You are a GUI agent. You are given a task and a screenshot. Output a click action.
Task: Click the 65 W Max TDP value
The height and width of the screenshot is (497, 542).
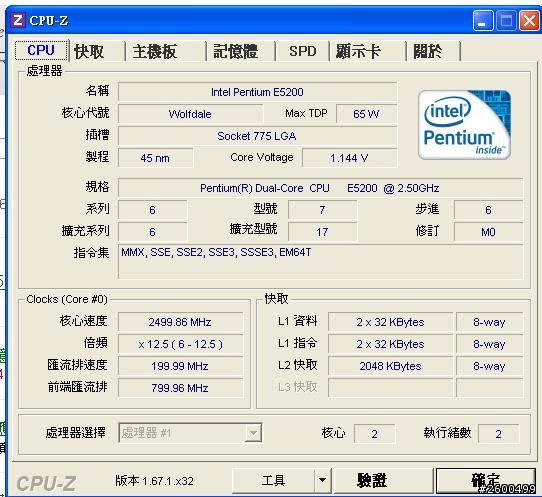[x=366, y=114]
